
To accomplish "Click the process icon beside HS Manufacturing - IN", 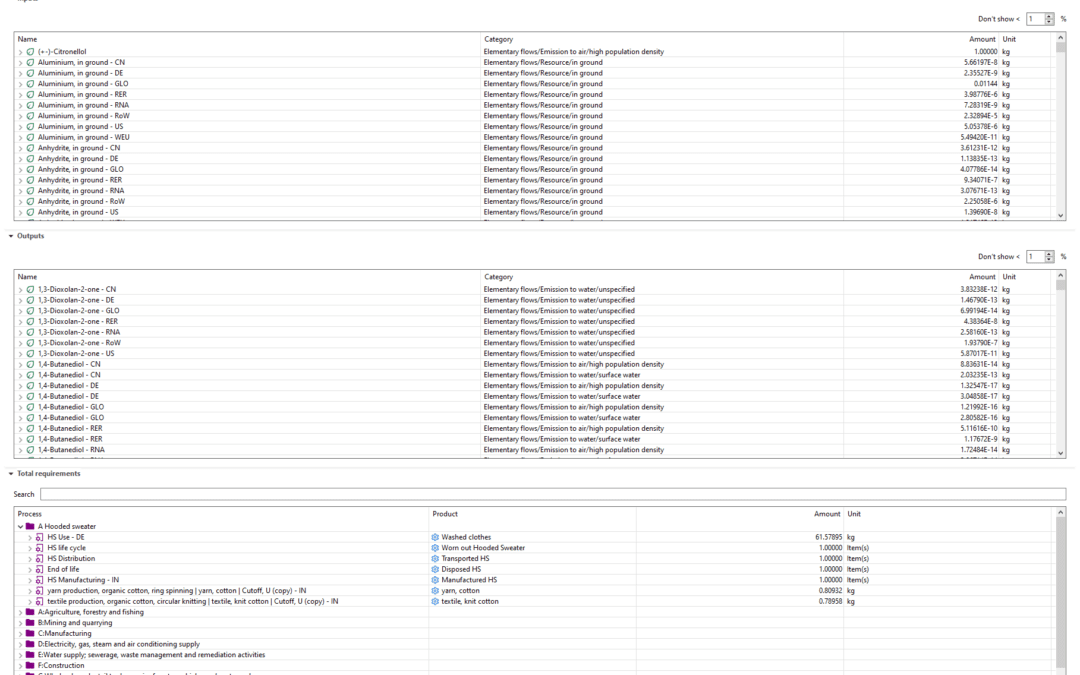I will 39,580.
